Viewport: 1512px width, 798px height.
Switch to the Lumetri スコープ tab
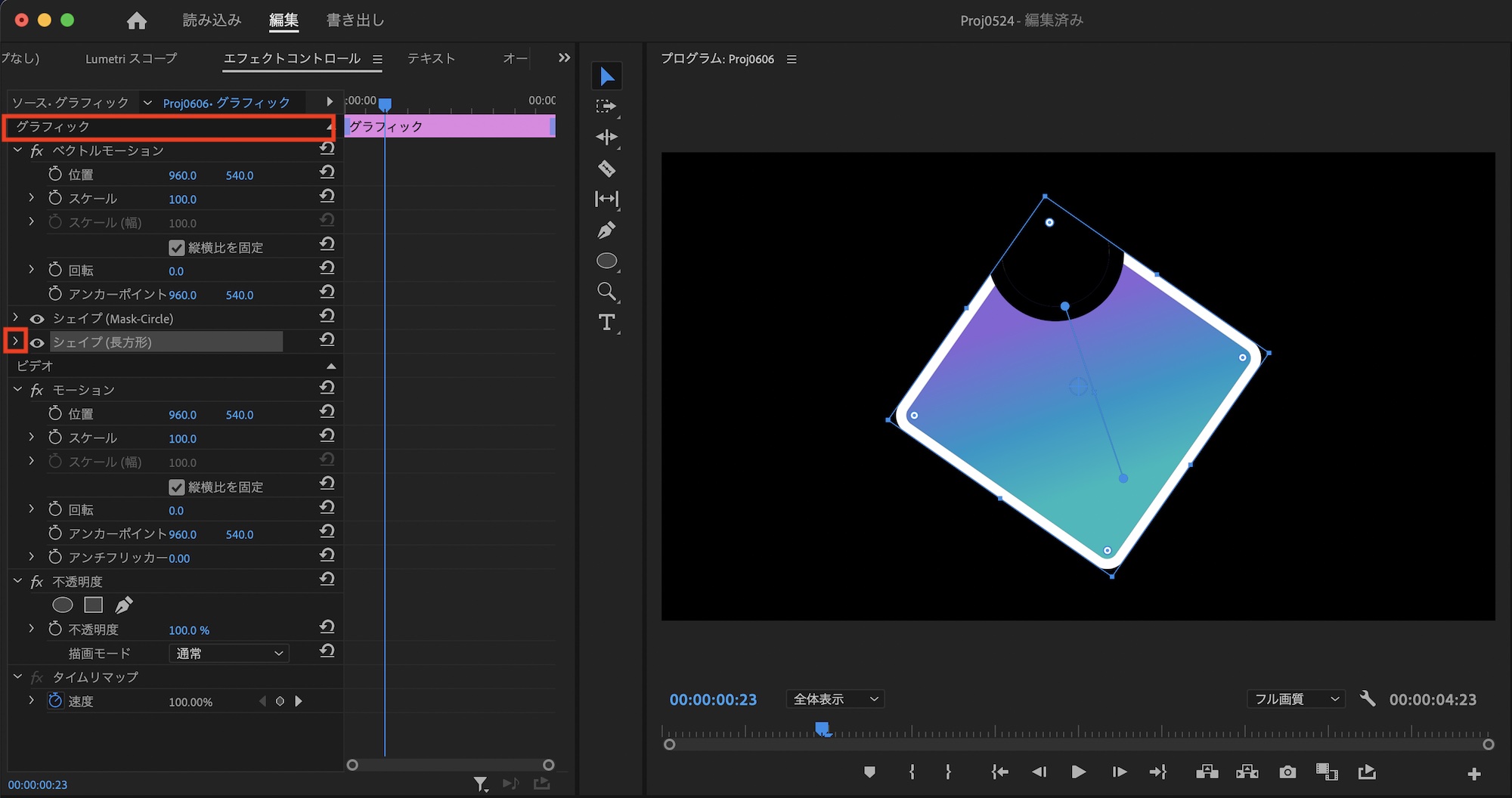click(x=131, y=59)
